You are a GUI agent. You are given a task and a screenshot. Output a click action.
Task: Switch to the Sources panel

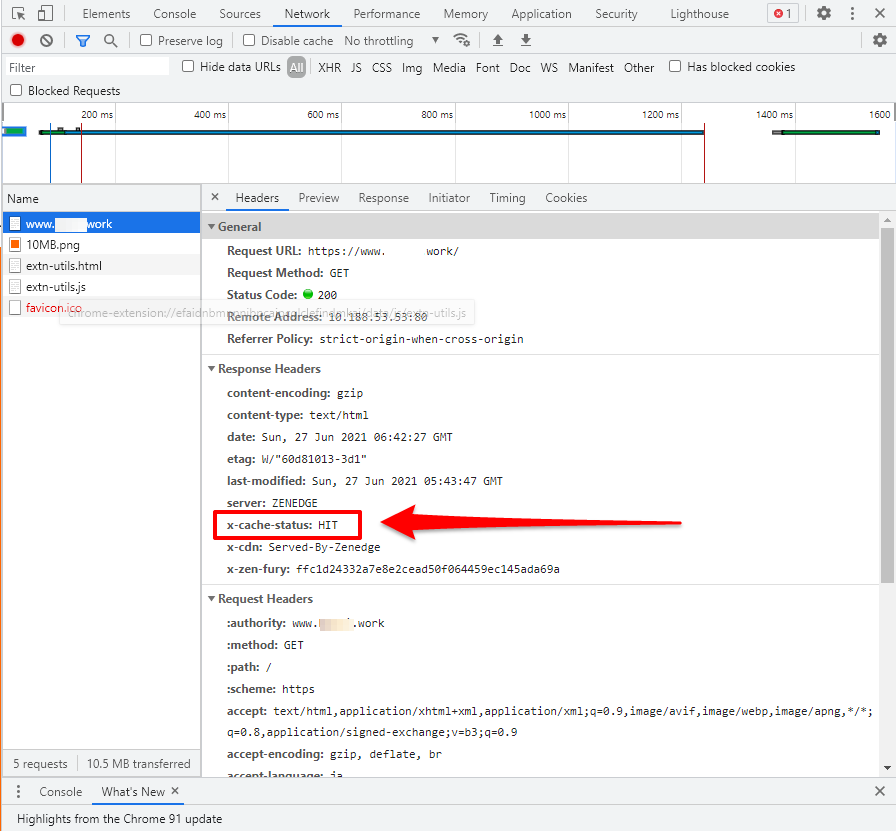[x=240, y=14]
